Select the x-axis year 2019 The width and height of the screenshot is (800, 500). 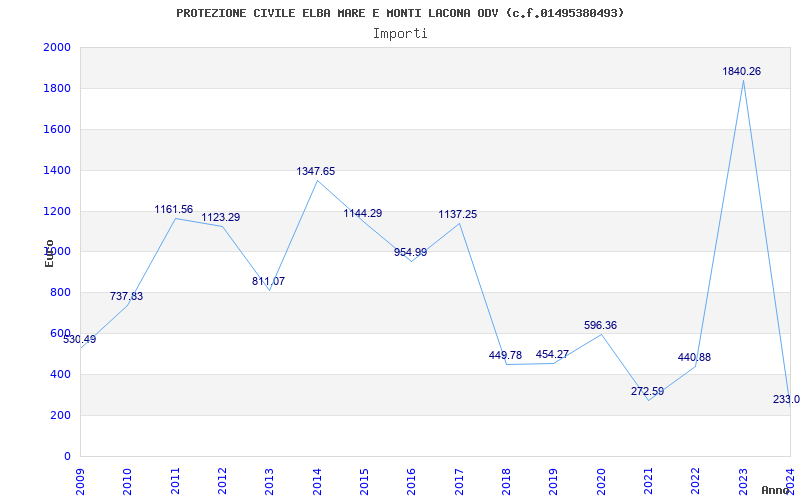point(554,482)
